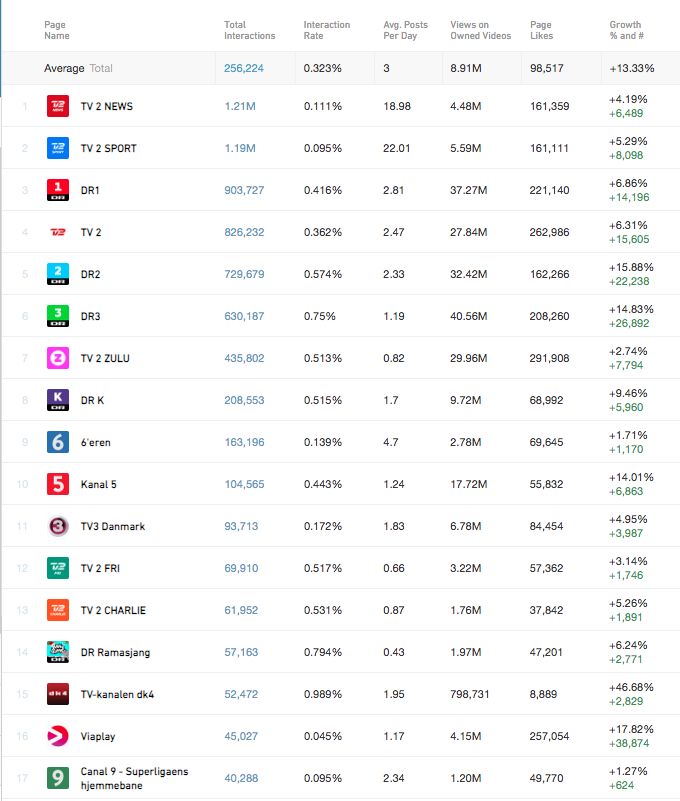Open the Viaplay arrow logo icon

[58, 736]
